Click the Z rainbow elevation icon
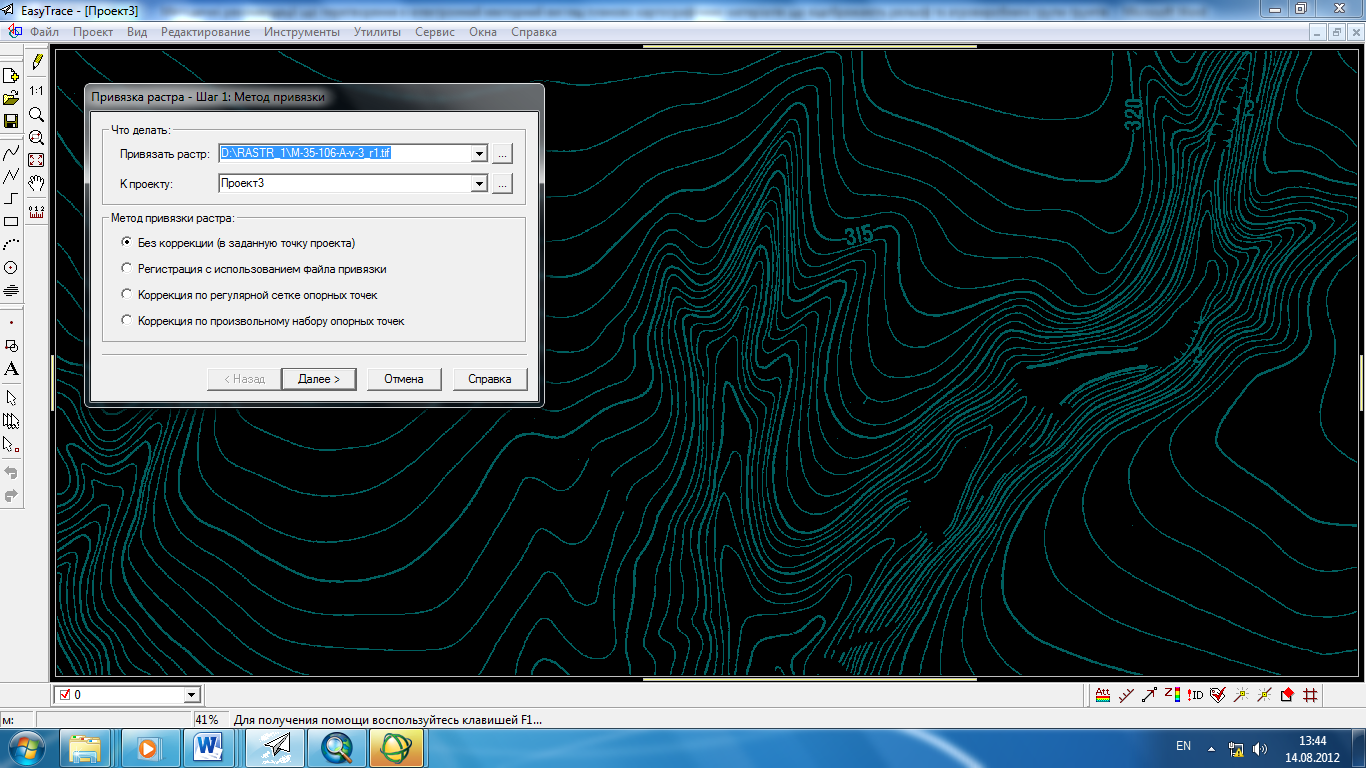The image size is (1366, 768). point(1172,695)
